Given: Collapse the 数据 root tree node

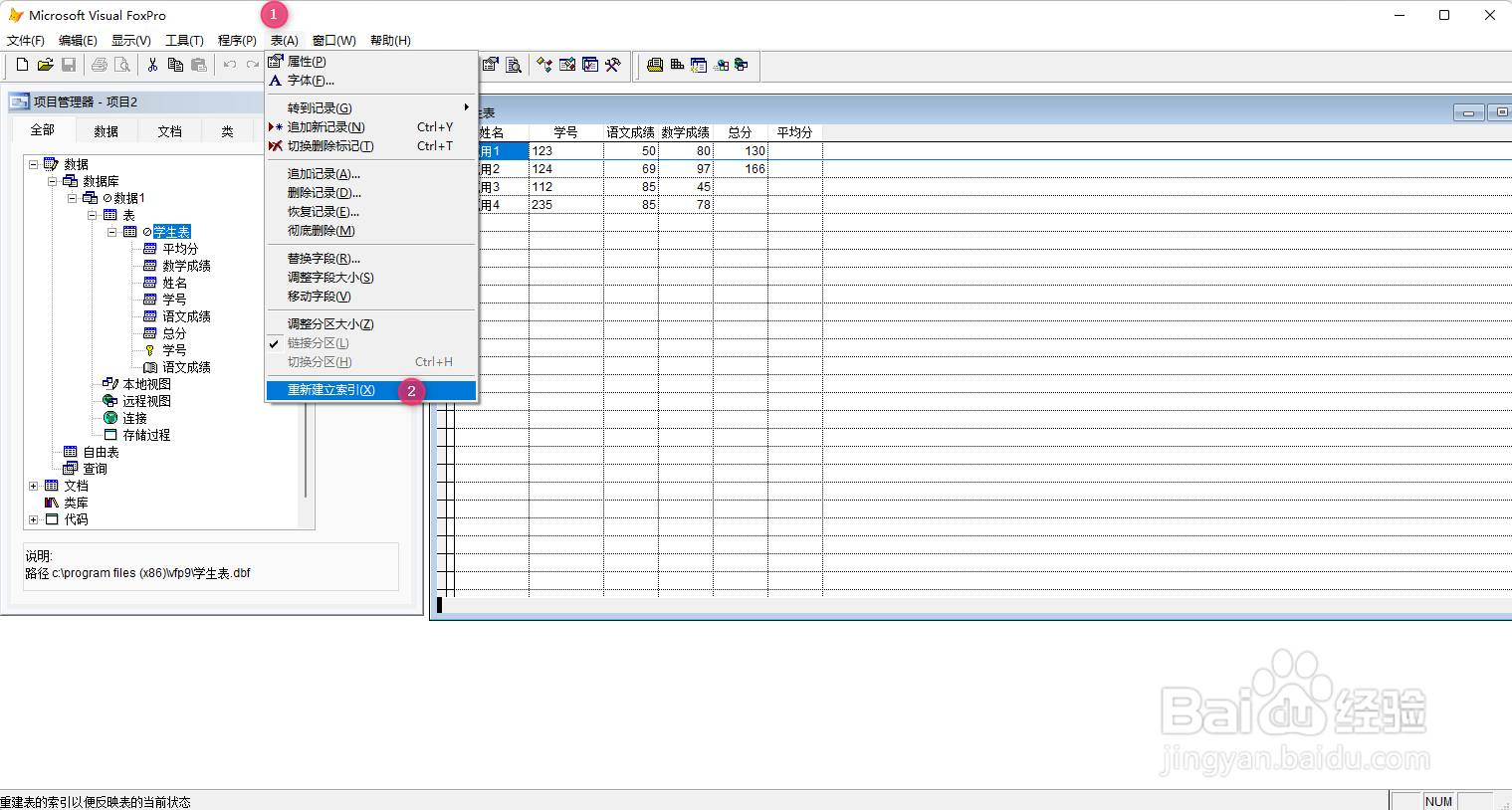Looking at the screenshot, I should [33, 164].
